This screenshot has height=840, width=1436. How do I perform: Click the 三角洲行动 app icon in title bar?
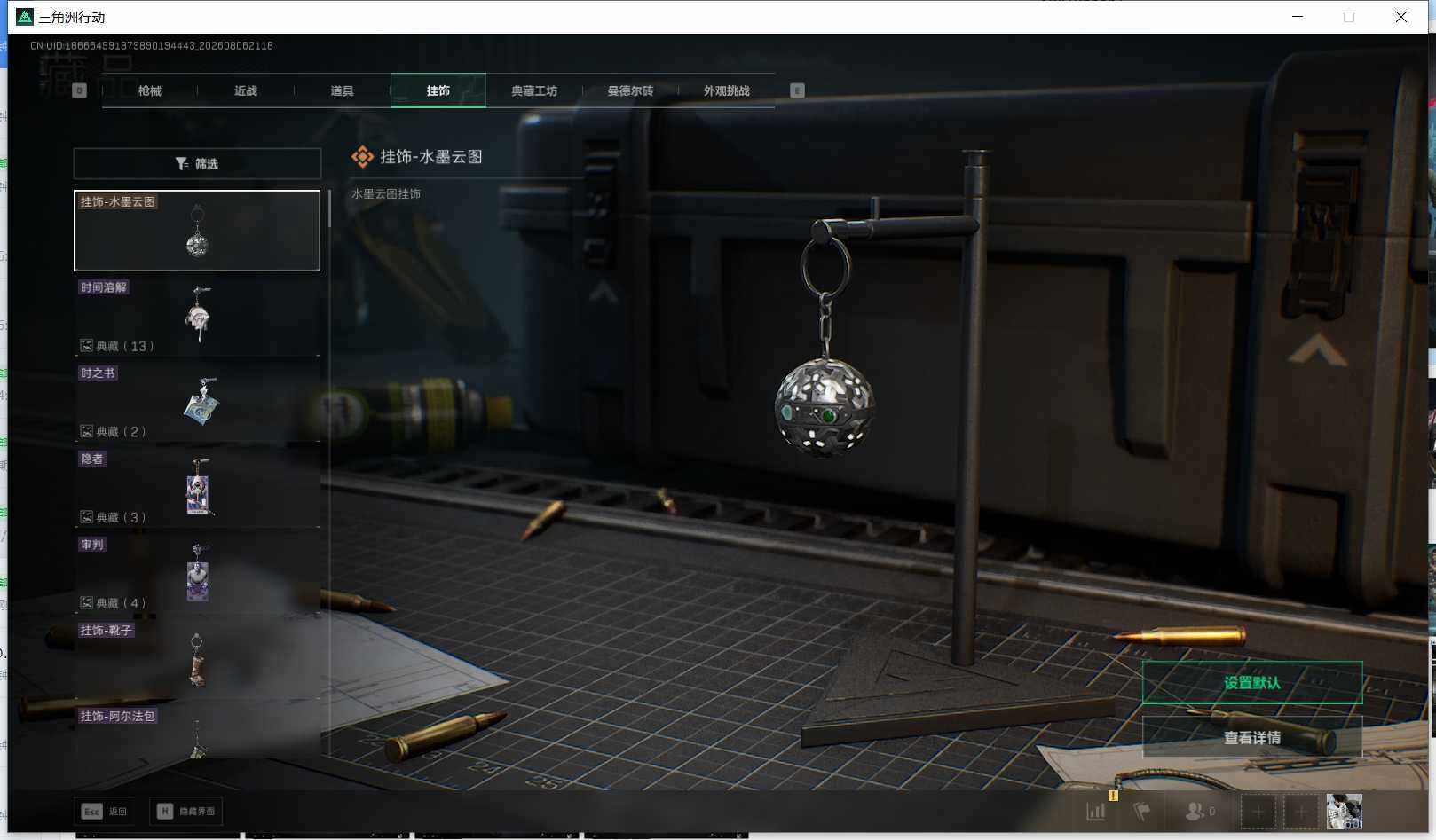click(25, 17)
